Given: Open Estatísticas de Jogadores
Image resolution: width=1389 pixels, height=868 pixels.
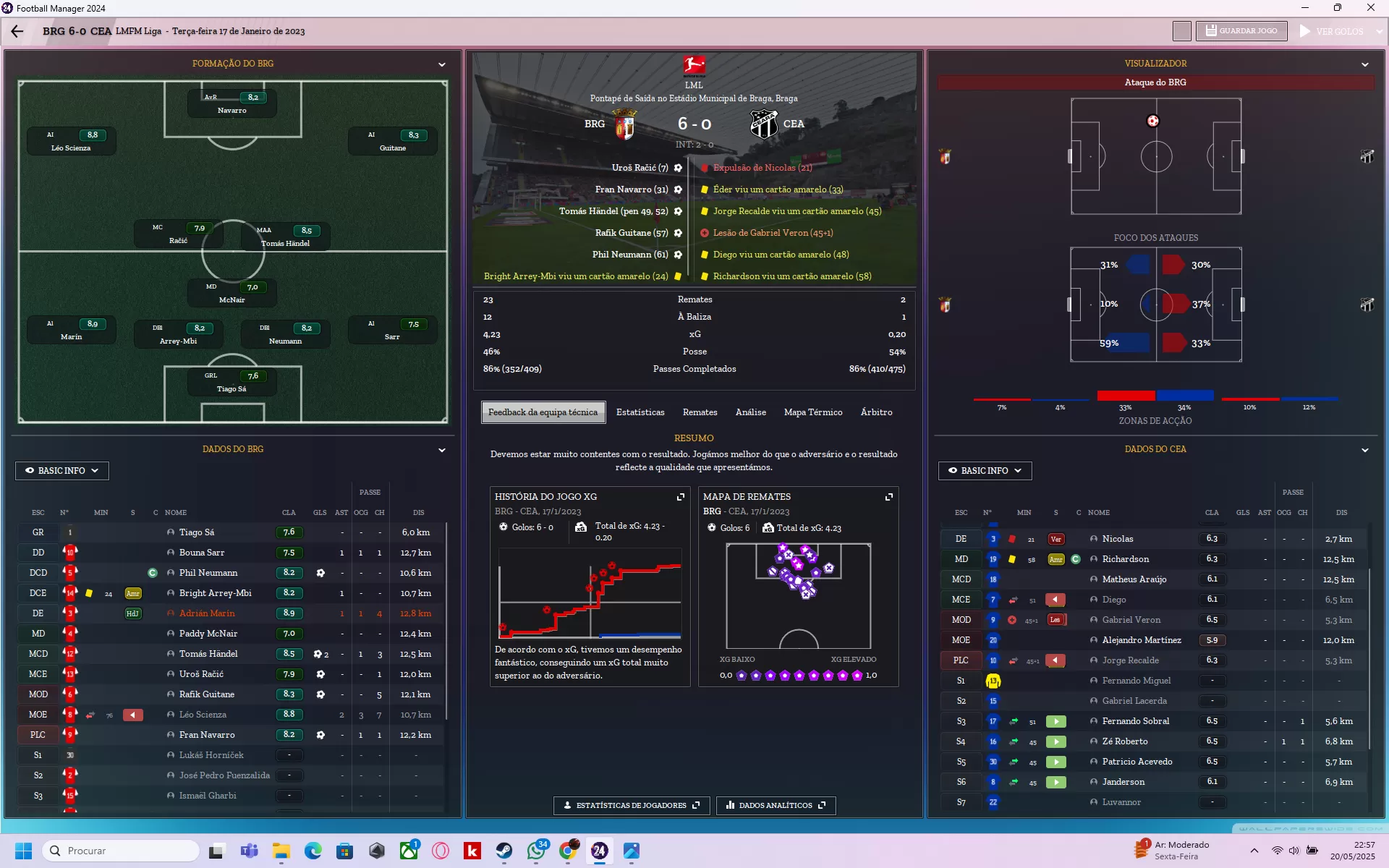Looking at the screenshot, I should (x=632, y=805).
